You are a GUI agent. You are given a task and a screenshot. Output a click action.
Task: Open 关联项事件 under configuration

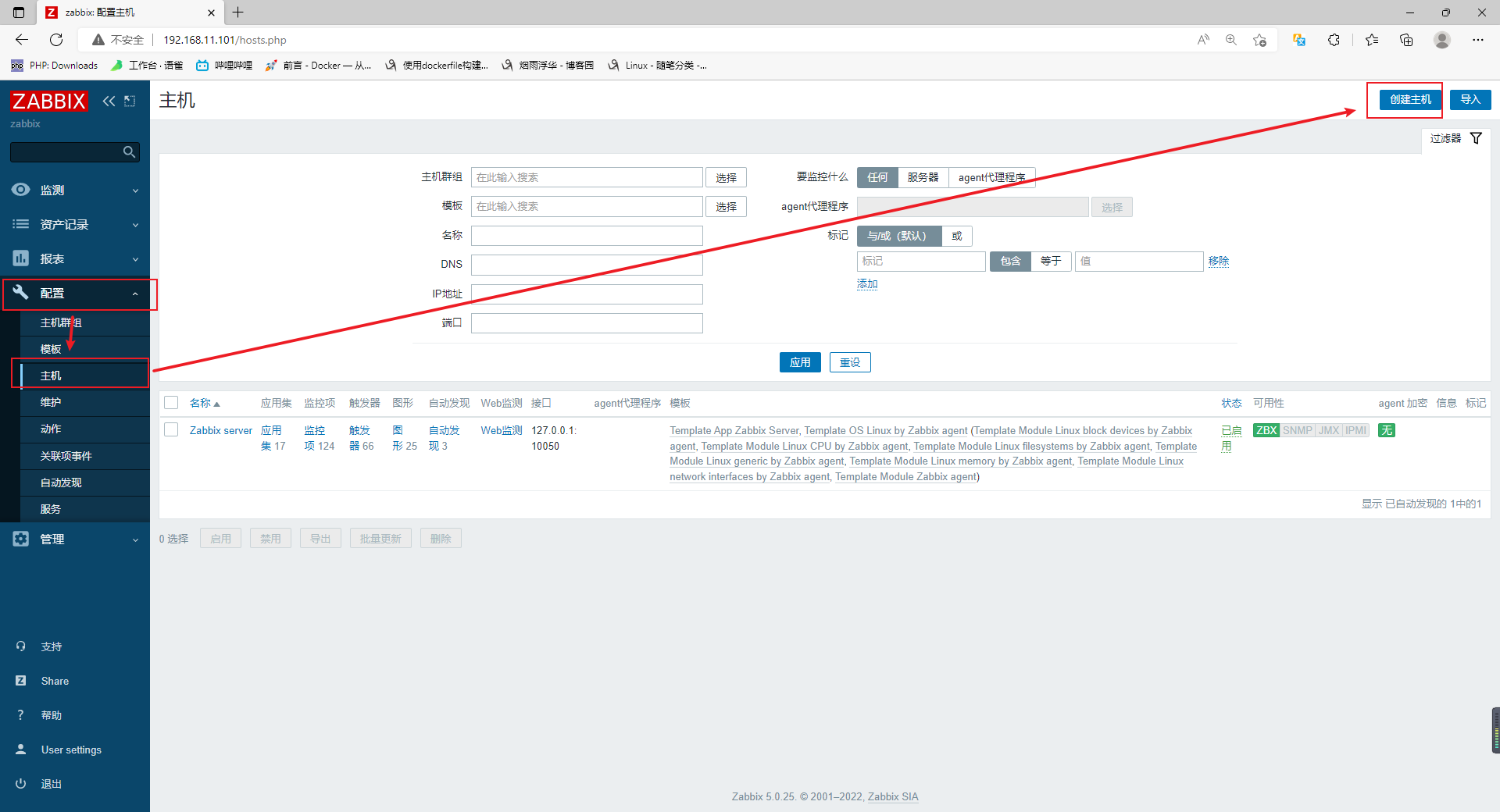[84, 456]
